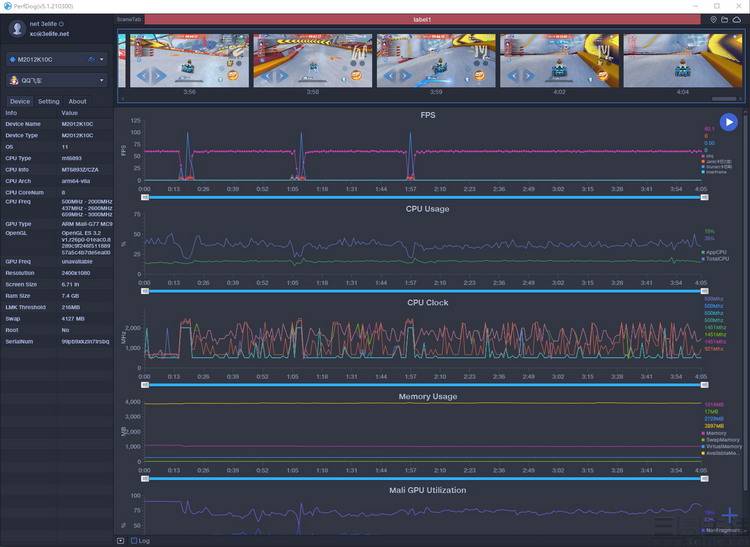Click the blue plus icon at bottom right

tap(730, 515)
